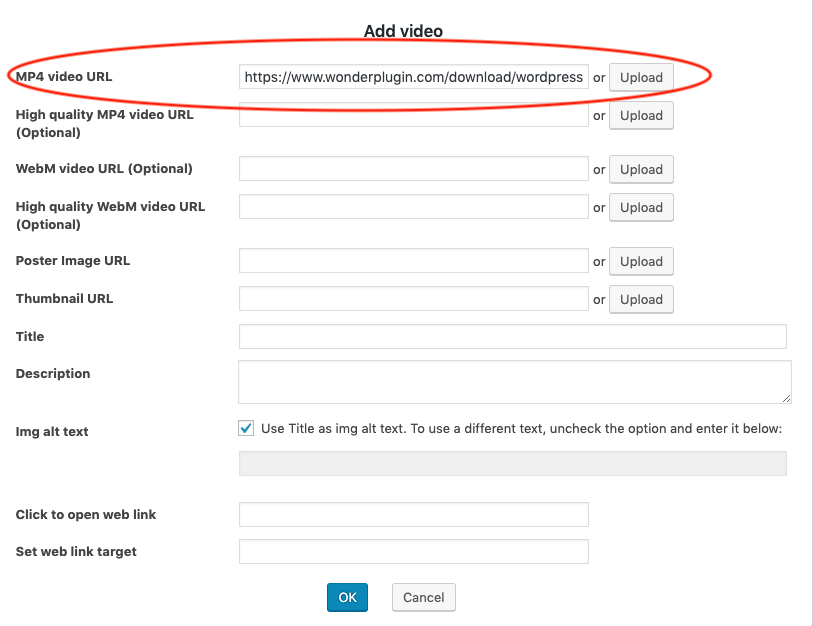
Task: Focus the Thumbnail URL text field
Action: 413,299
